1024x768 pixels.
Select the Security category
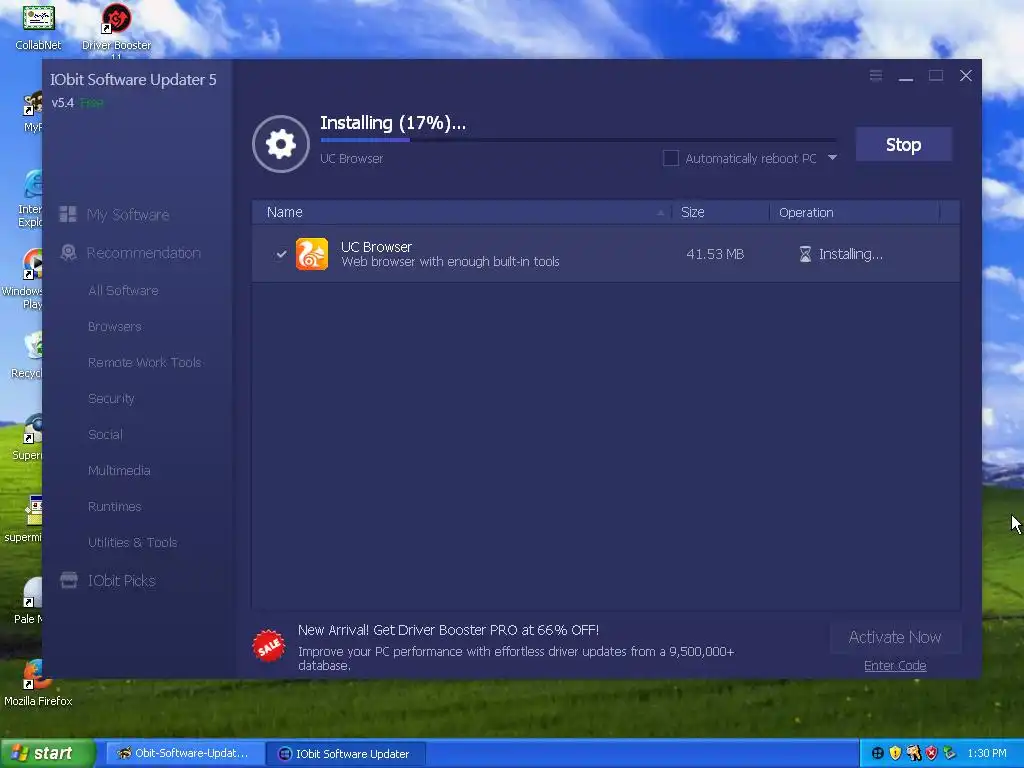[111, 398]
